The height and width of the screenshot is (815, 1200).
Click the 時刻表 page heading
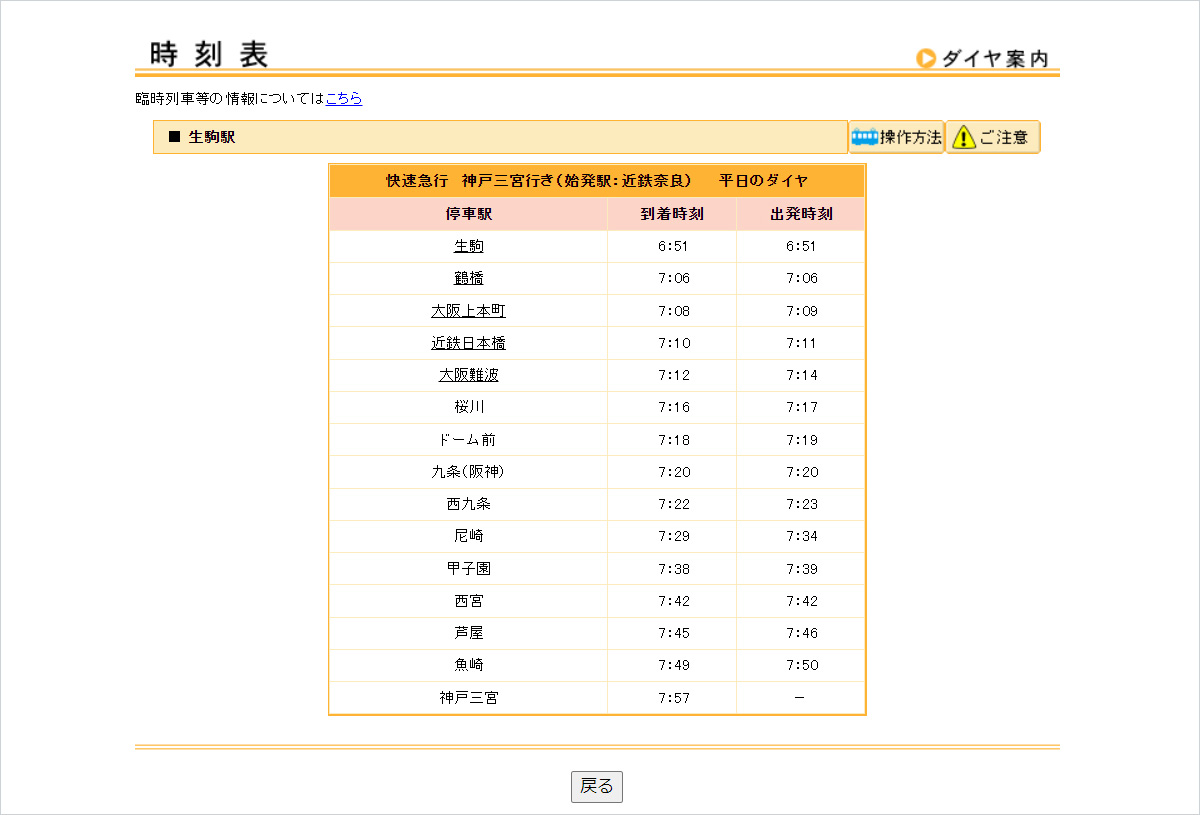point(209,55)
